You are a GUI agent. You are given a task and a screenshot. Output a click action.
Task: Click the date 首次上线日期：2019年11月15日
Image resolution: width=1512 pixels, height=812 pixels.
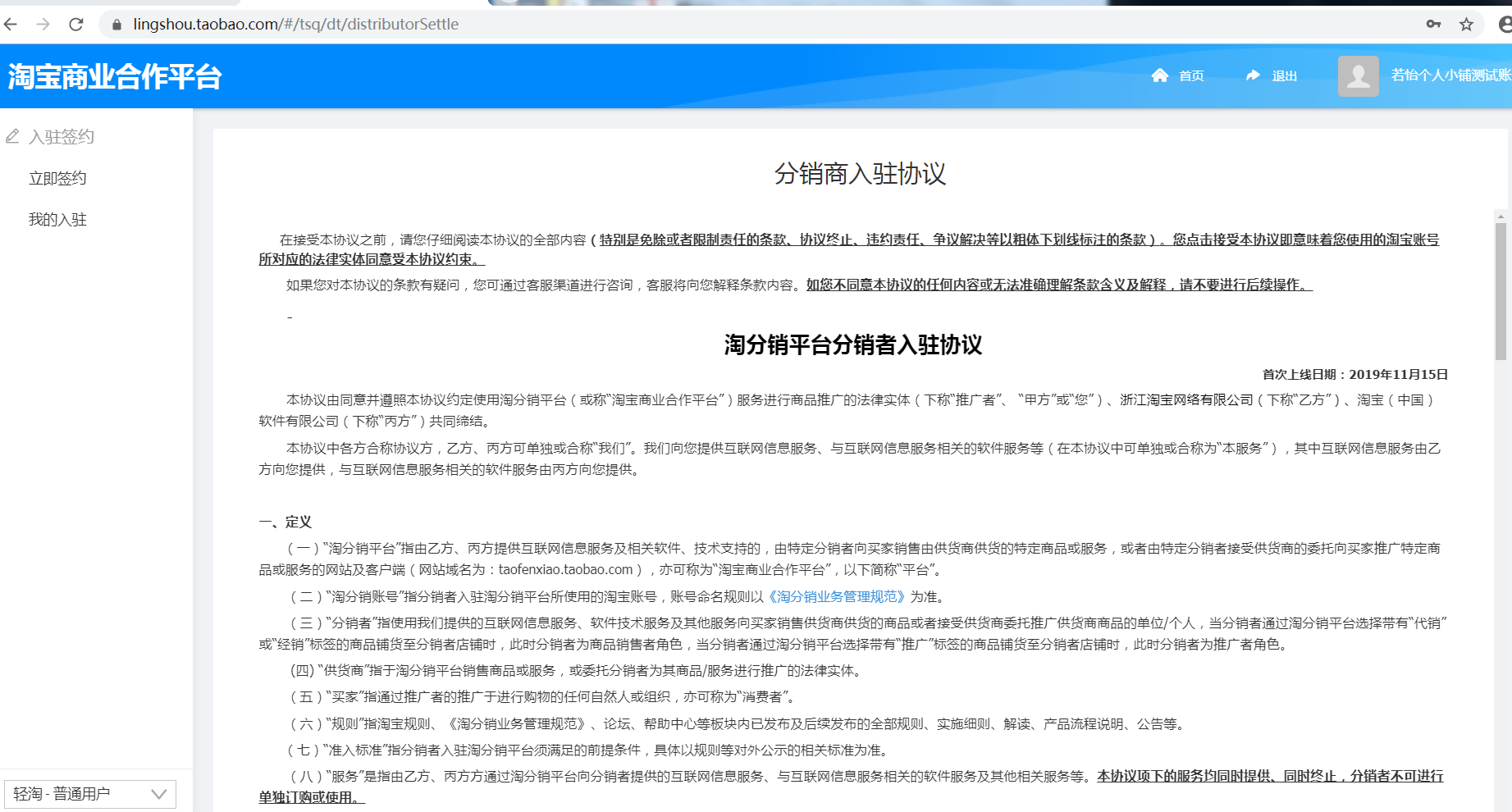point(1355,374)
